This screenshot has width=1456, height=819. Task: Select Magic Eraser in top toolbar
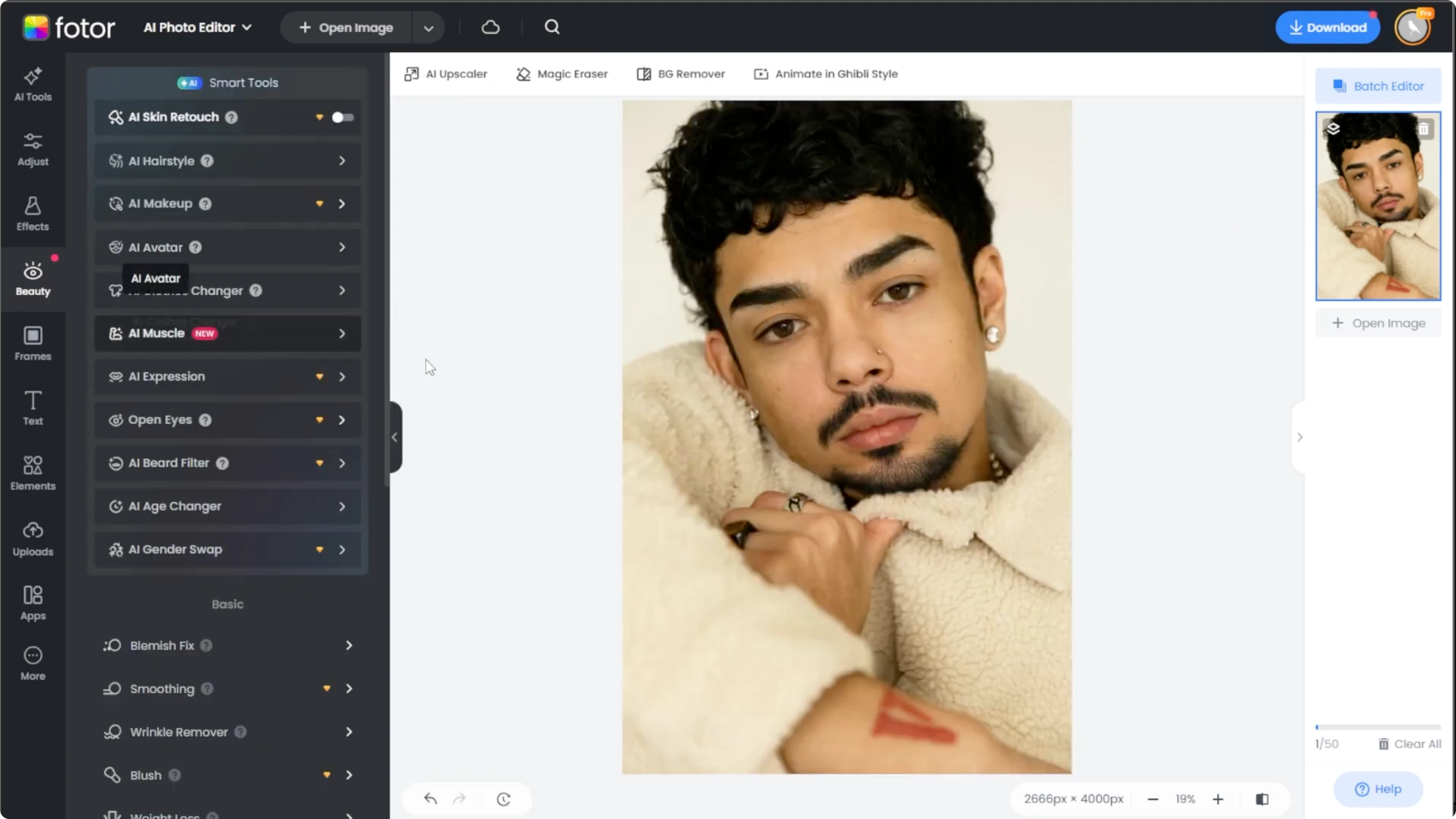point(562,74)
